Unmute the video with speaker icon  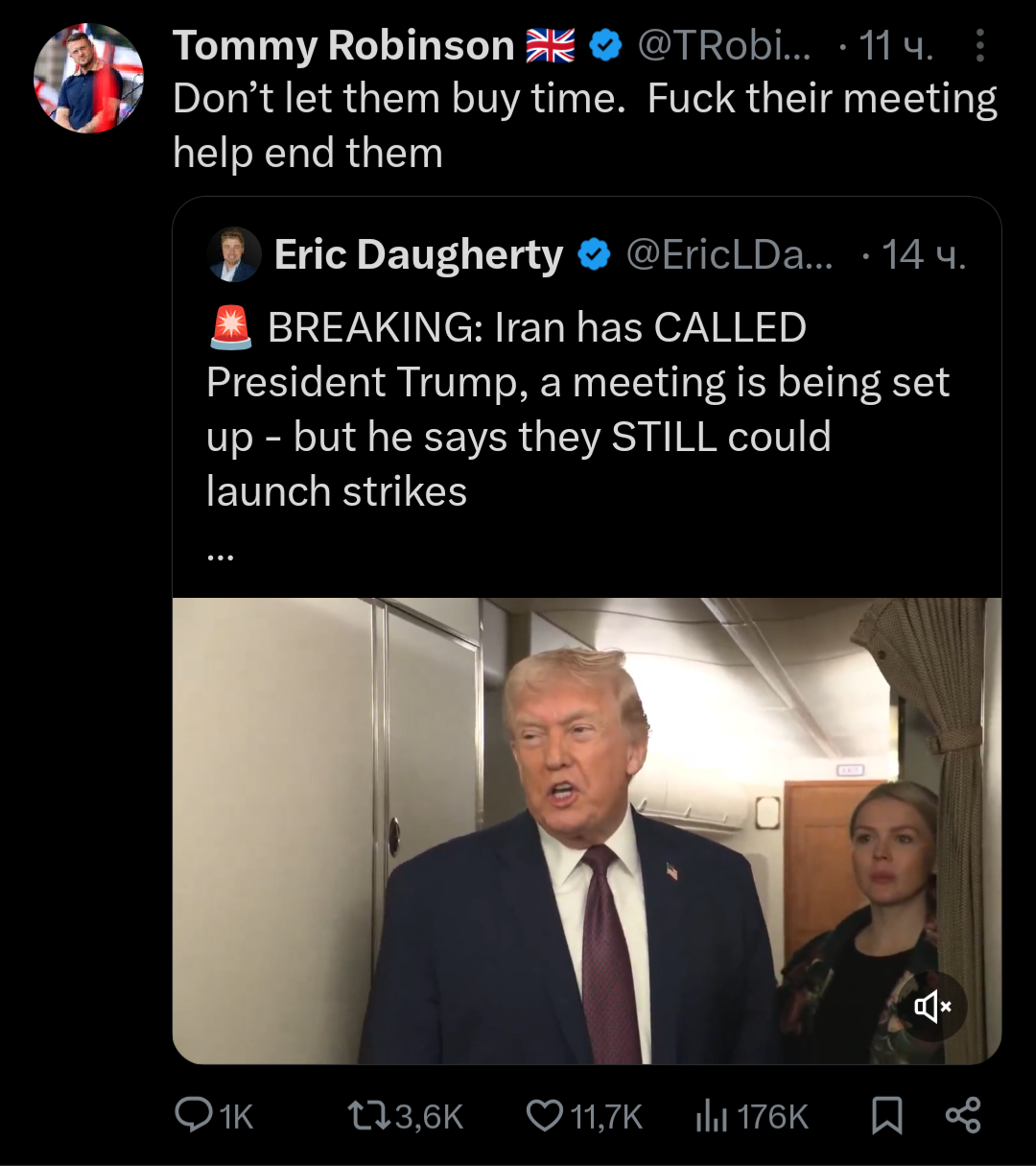click(x=931, y=1007)
